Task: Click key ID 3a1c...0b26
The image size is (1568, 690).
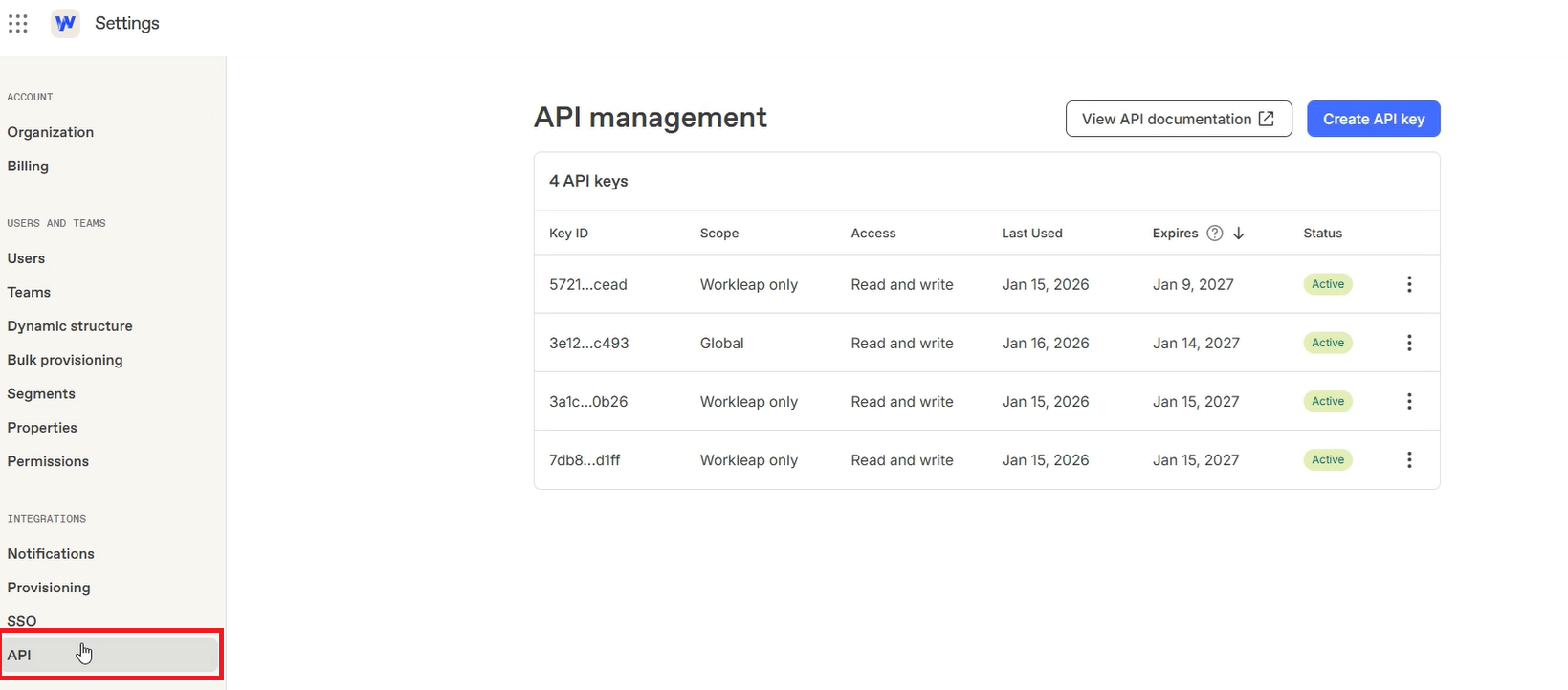Action: coord(588,401)
